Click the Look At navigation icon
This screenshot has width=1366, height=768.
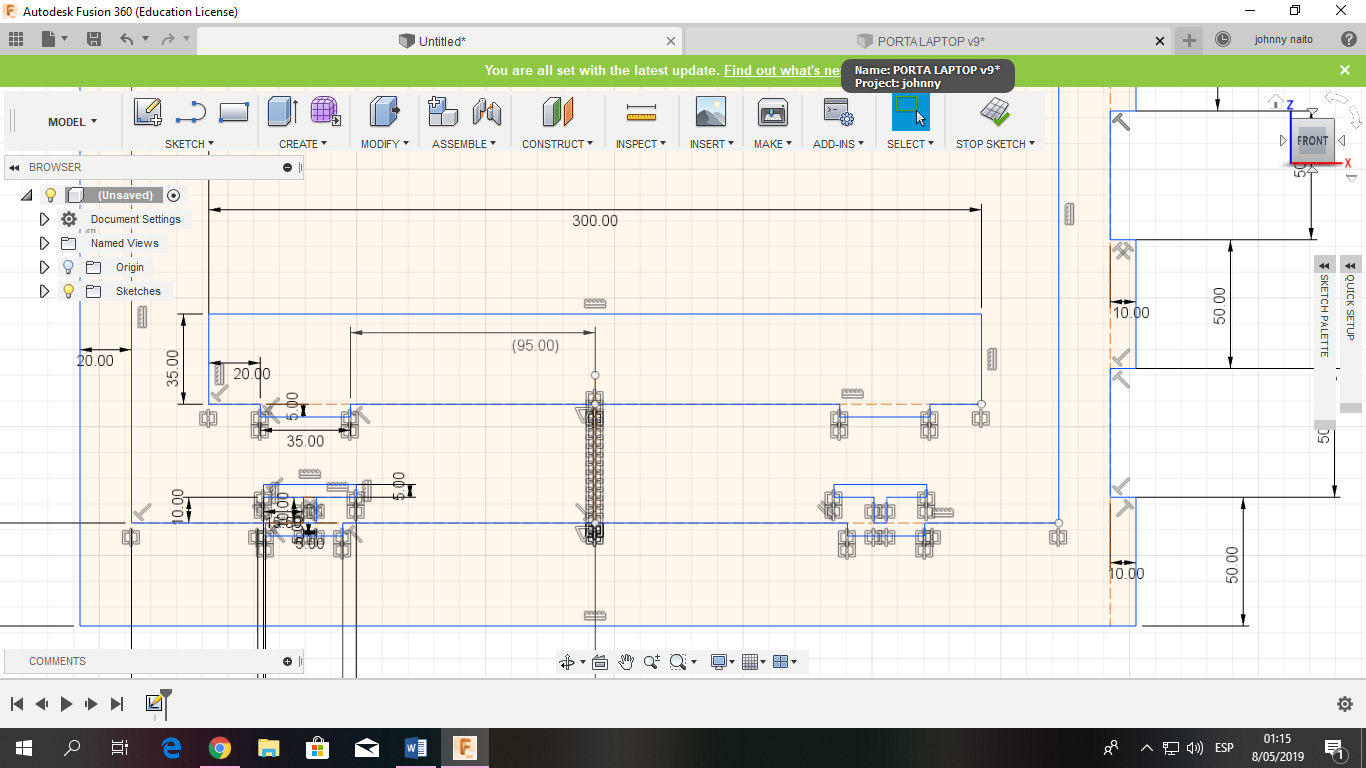pos(600,662)
